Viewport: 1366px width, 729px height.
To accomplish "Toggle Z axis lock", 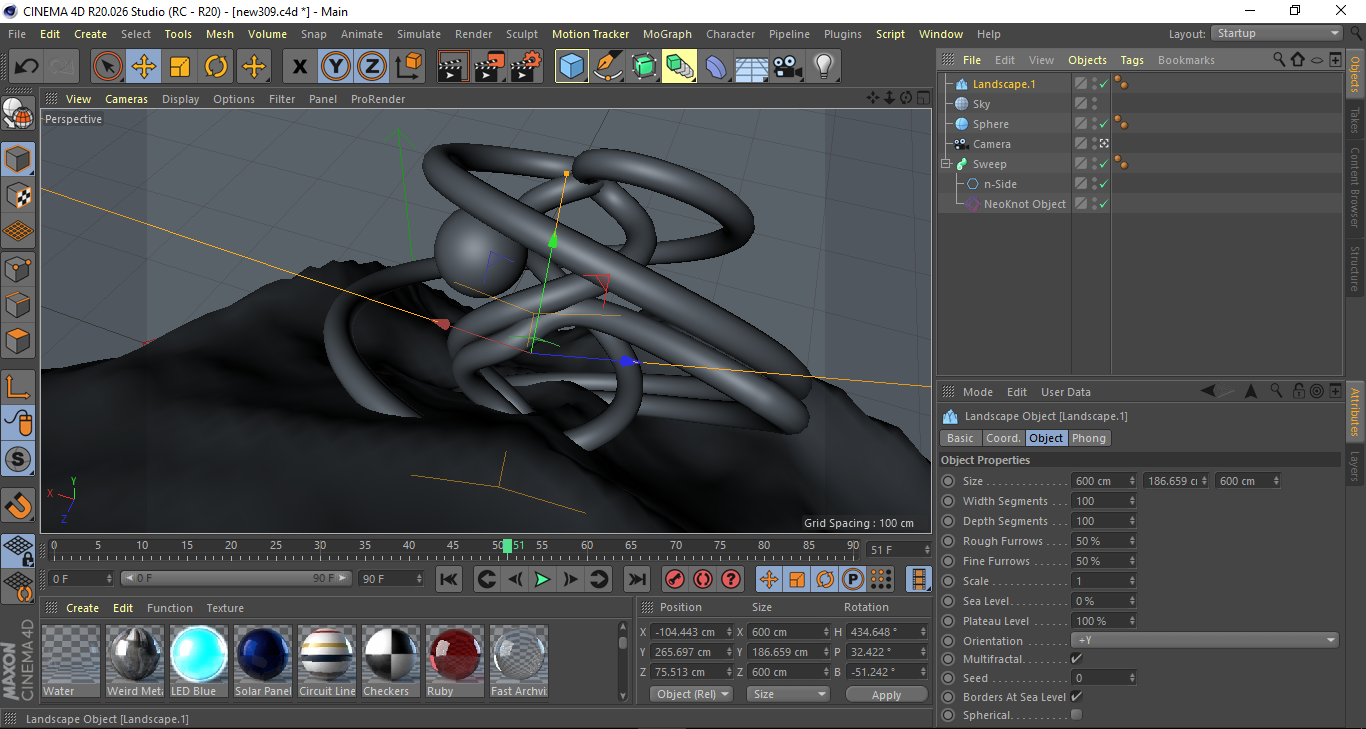I will point(371,67).
